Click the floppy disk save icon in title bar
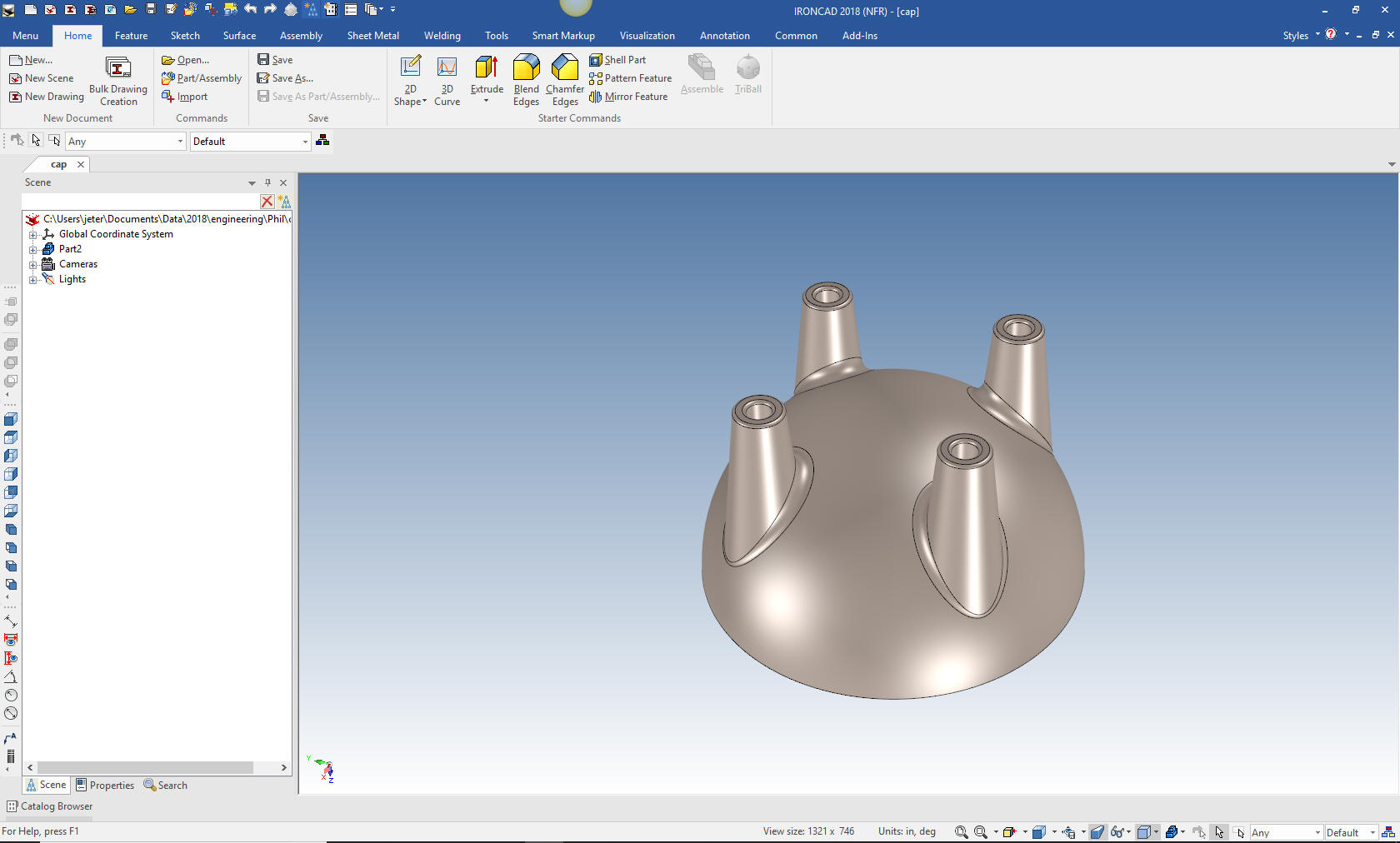1400x843 pixels. [x=151, y=9]
